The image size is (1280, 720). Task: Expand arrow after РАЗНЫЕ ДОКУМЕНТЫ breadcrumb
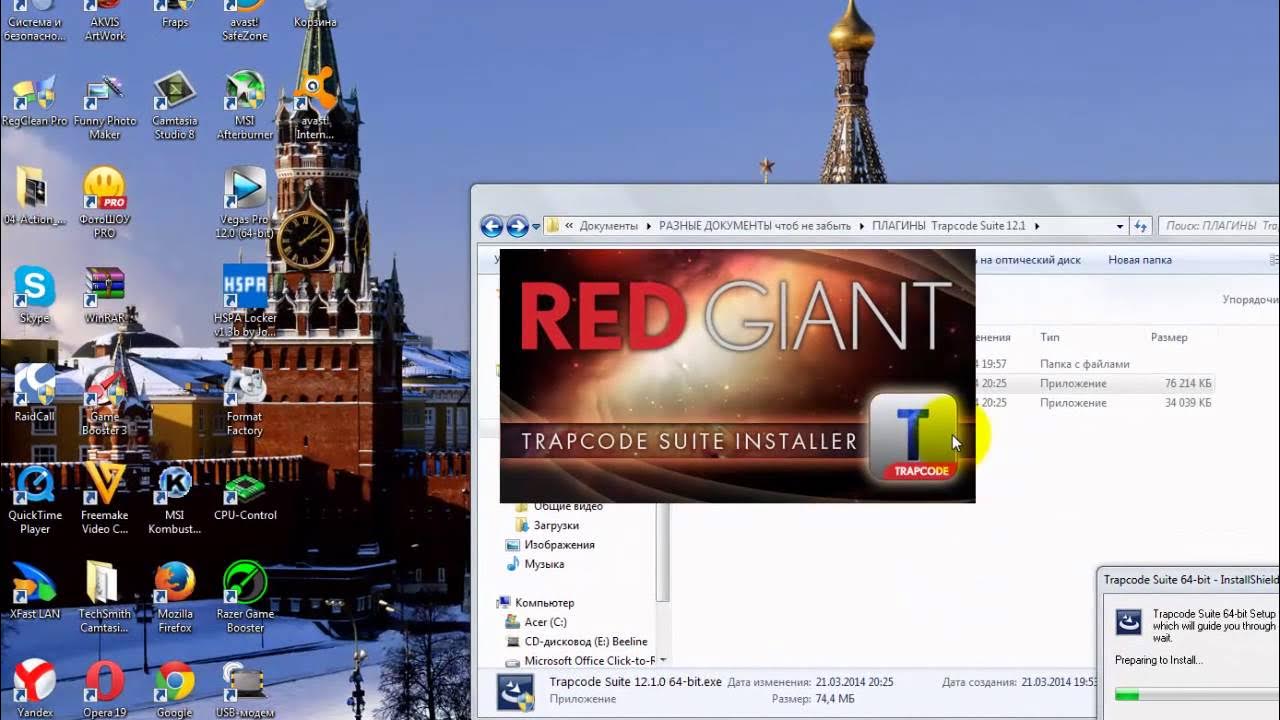coord(862,226)
